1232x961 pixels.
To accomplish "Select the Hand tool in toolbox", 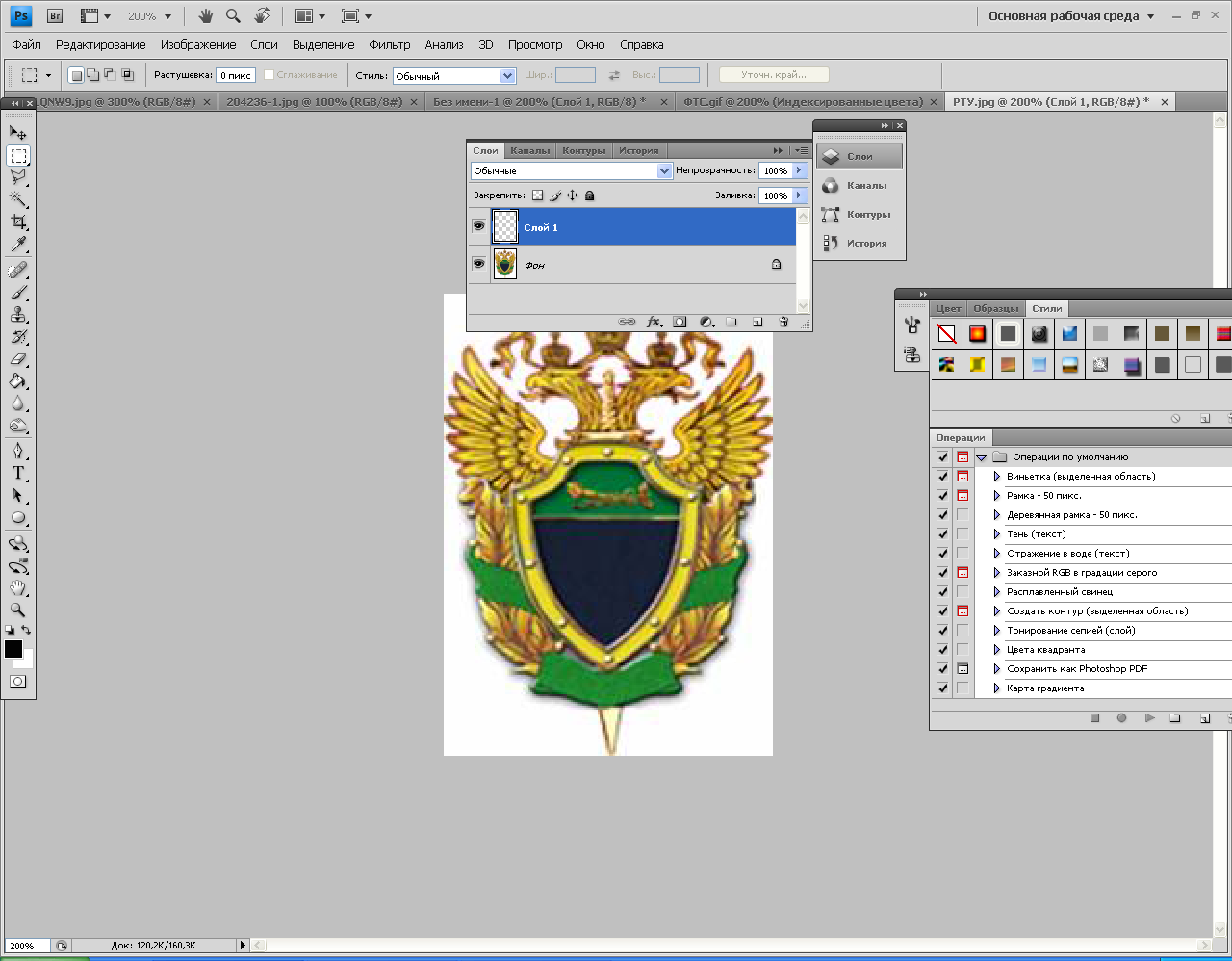I will [x=18, y=587].
